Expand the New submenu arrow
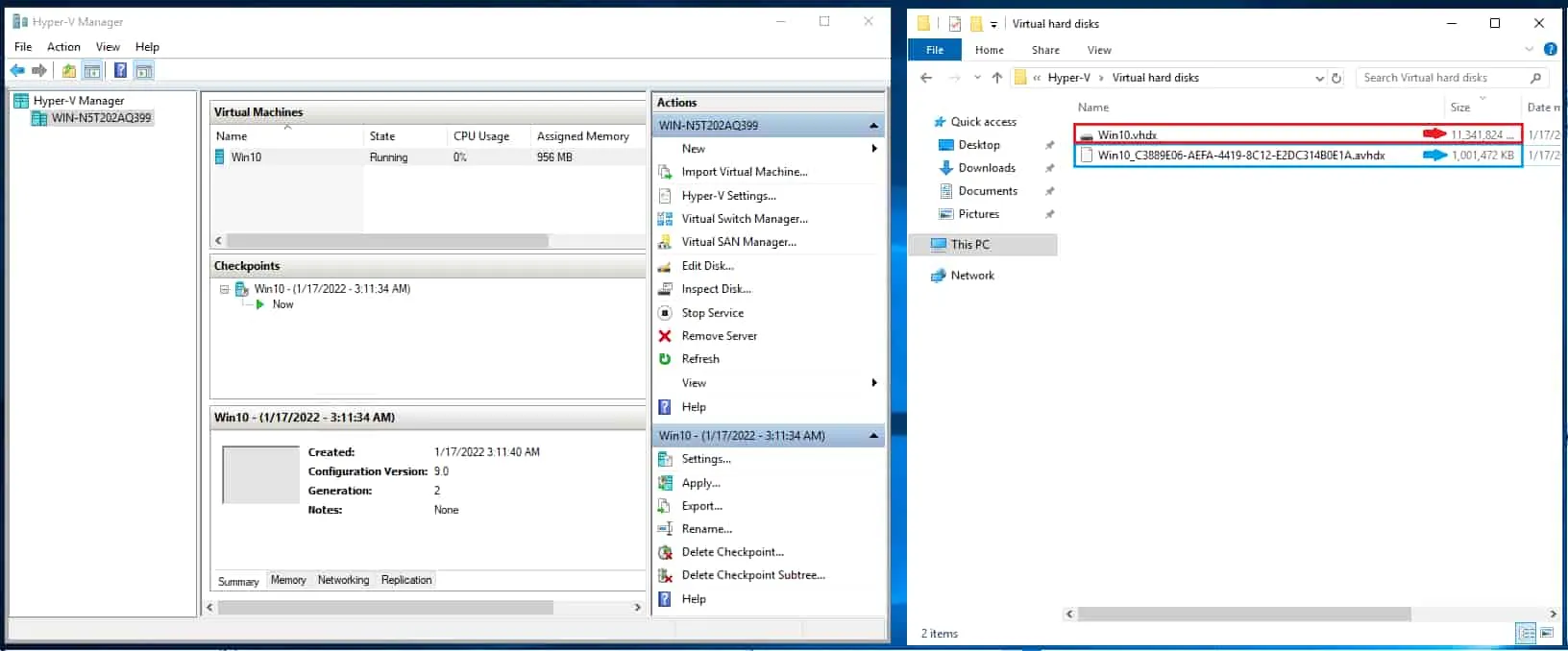Image resolution: width=1568 pixels, height=651 pixels. point(873,149)
